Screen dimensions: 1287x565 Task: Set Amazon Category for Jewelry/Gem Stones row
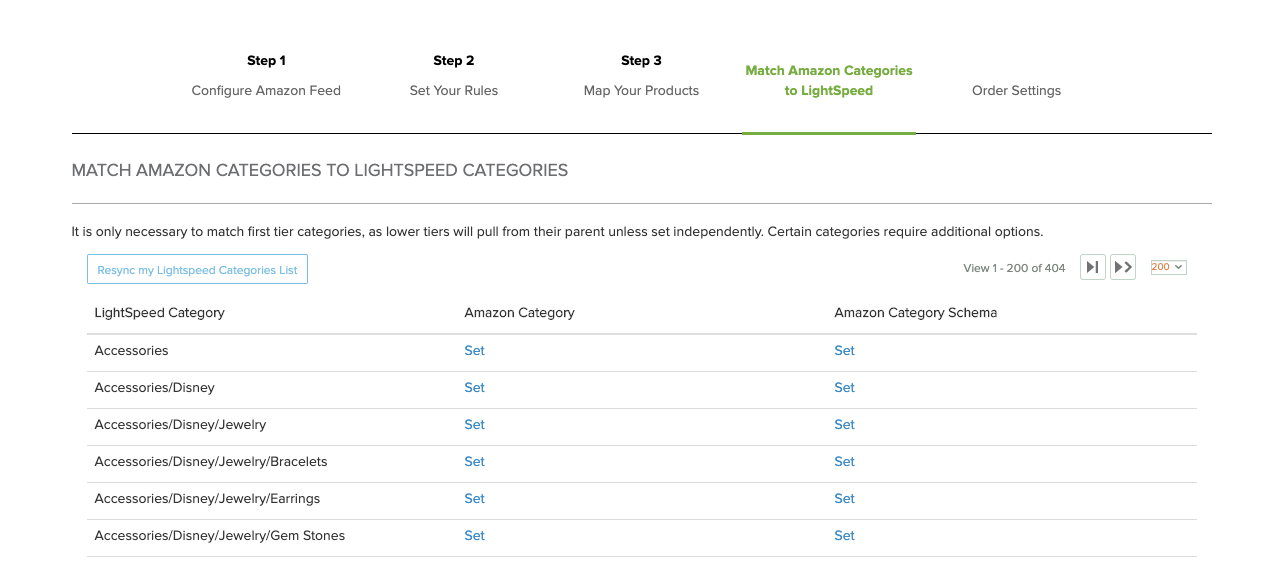[x=474, y=536]
